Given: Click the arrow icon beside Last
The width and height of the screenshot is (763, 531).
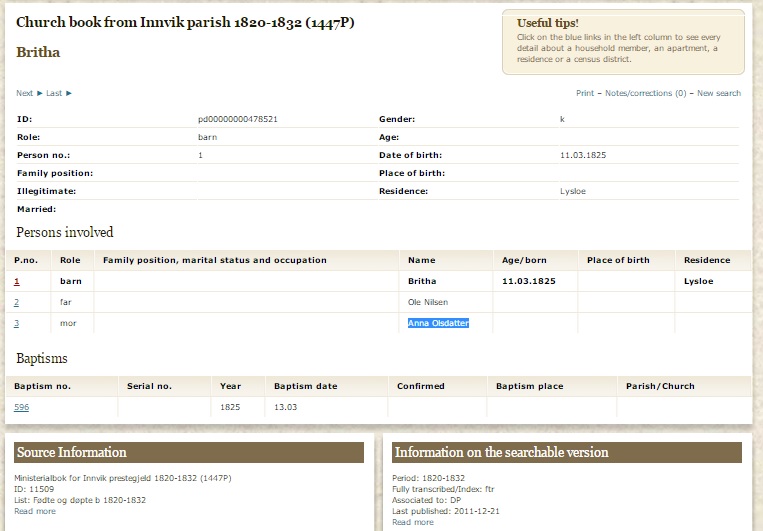Looking at the screenshot, I should tap(69, 93).
